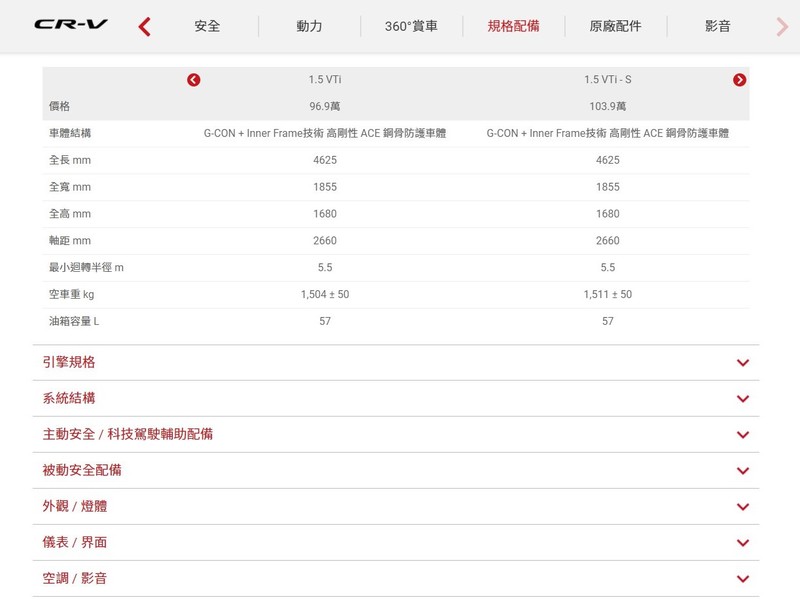Click the 價格 row label
The width and height of the screenshot is (800, 600).
(59, 106)
